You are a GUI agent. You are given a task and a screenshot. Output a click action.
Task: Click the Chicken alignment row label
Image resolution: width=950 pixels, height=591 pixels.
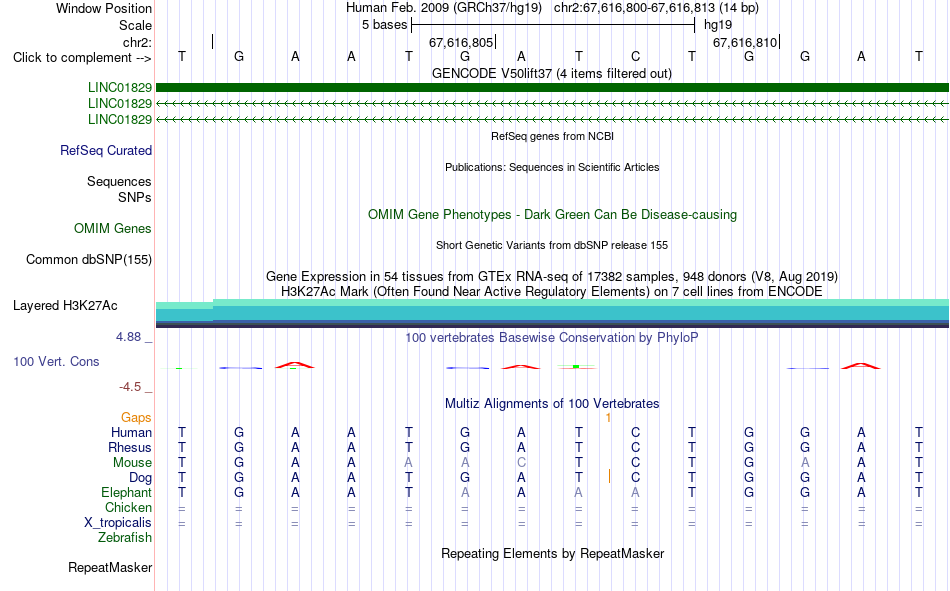point(128,507)
